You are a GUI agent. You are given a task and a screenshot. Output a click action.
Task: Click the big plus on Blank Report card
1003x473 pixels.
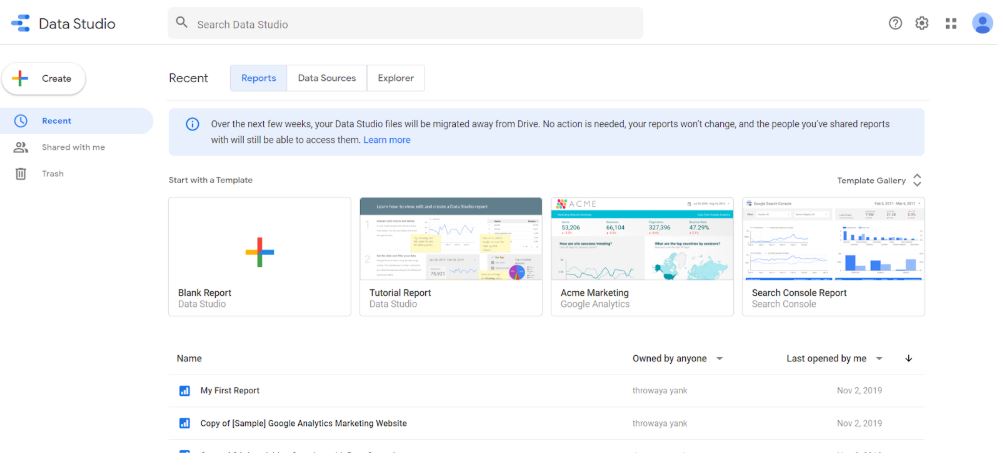(x=260, y=252)
